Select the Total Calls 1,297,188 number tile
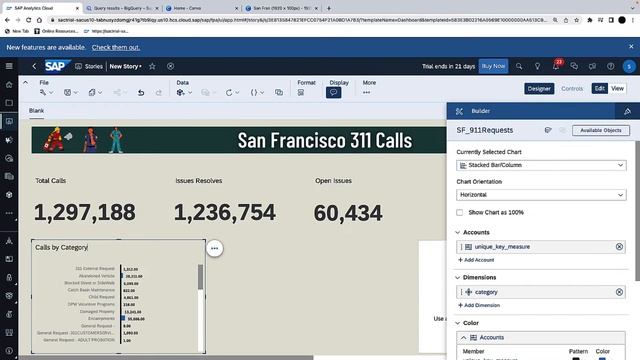640x360 pixels. click(84, 212)
